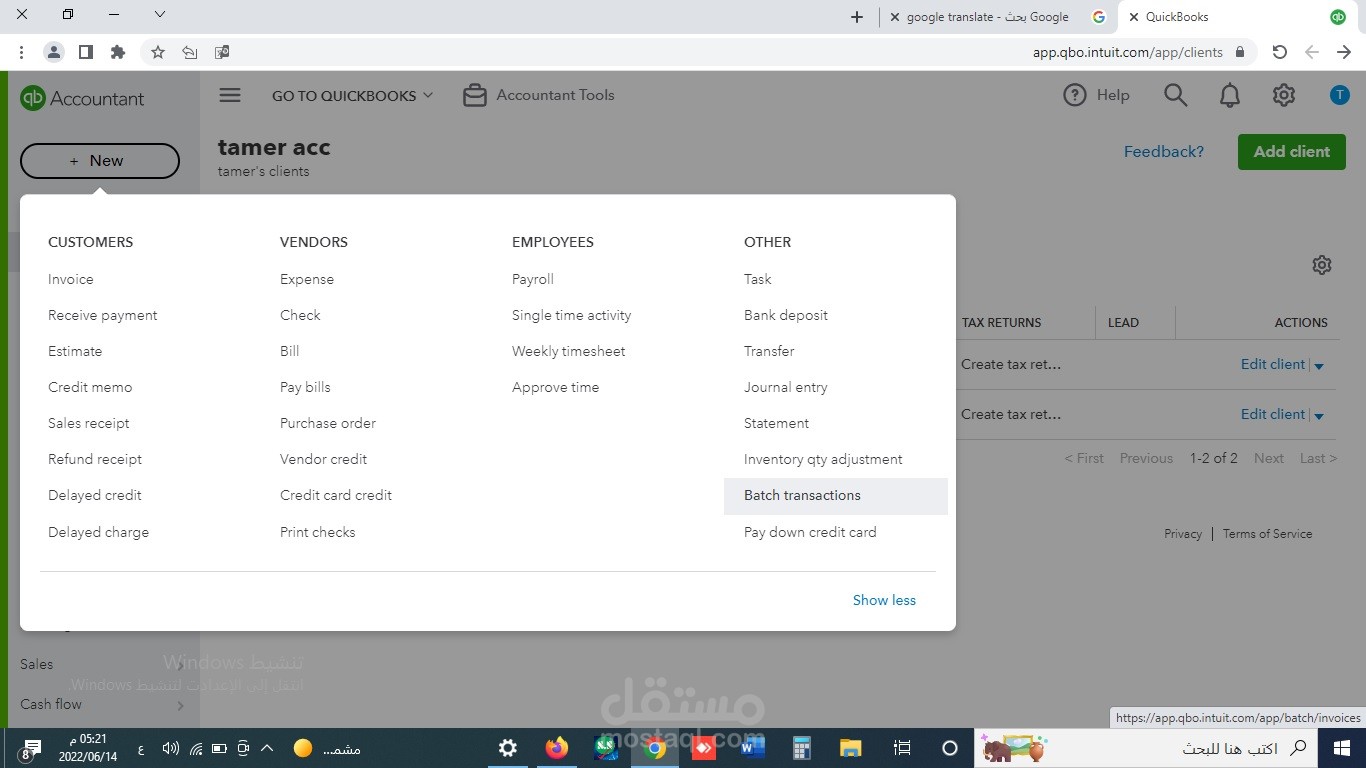
Task: Click the share page icon in address bar
Action: click(190, 52)
